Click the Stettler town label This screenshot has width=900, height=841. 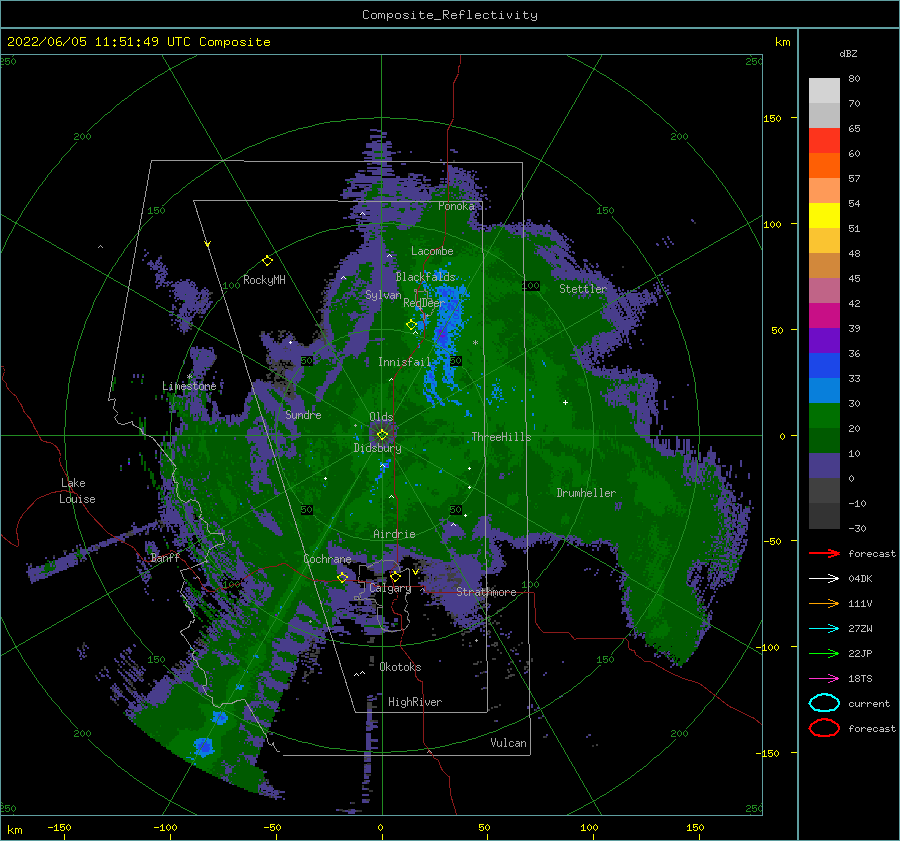click(x=583, y=289)
